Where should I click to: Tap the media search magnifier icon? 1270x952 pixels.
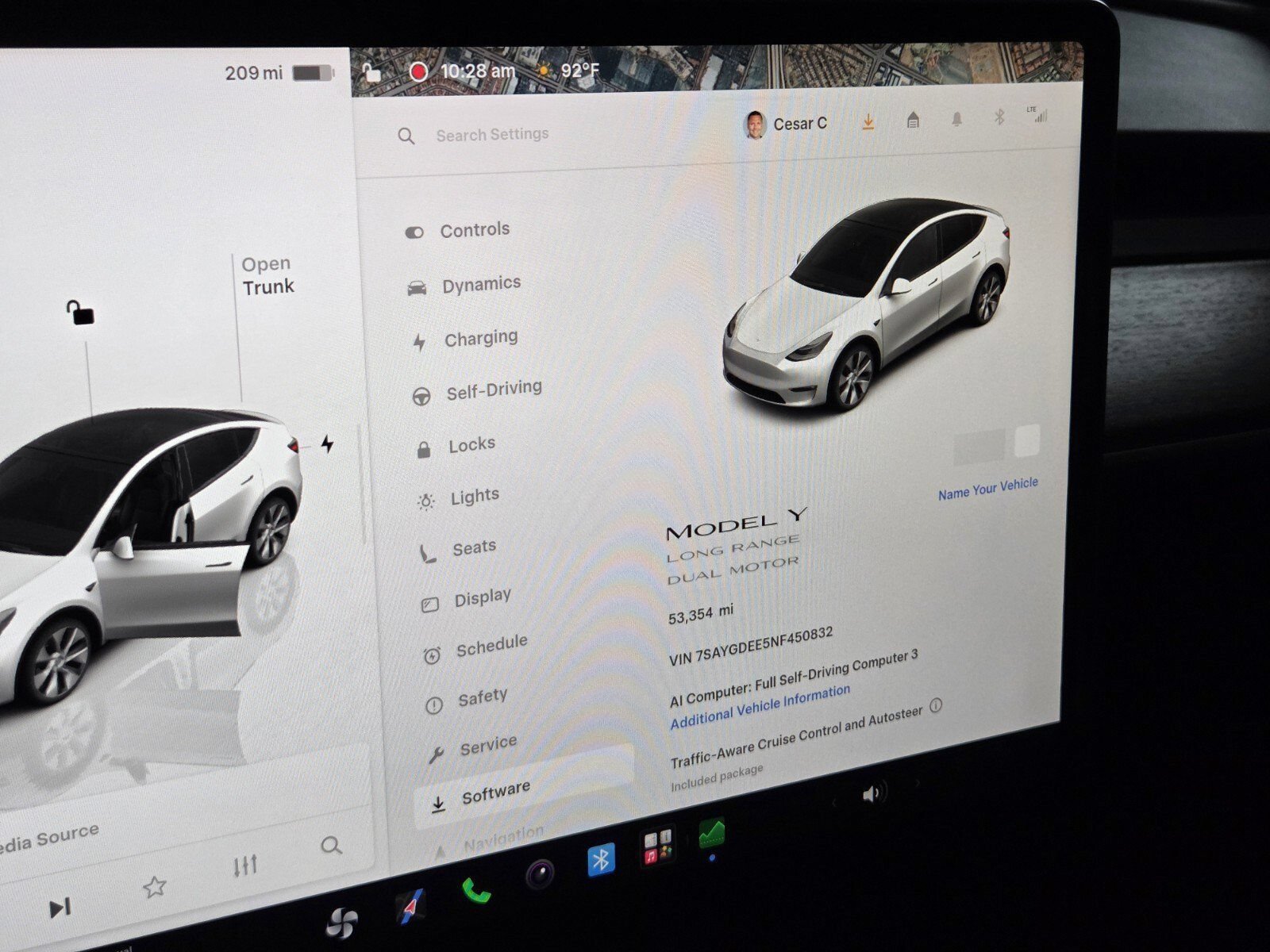tap(332, 846)
